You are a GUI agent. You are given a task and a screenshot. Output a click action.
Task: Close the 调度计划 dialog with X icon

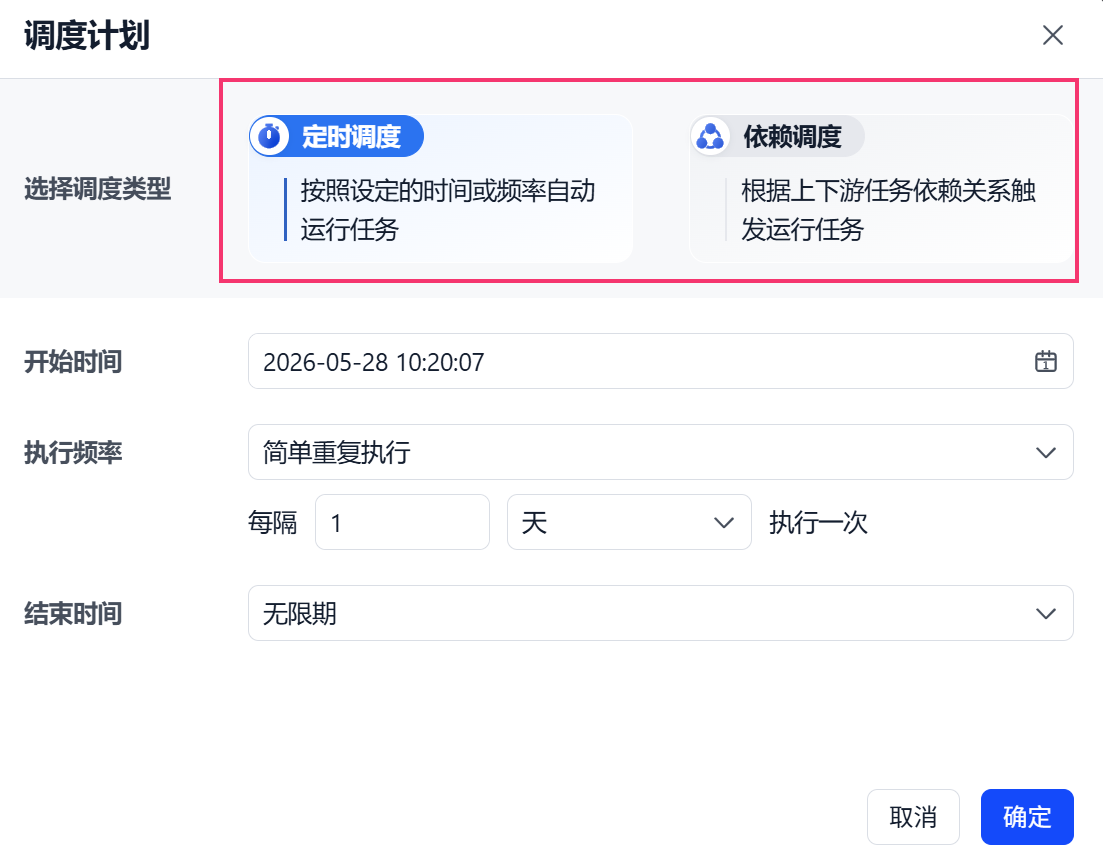pos(1052,35)
